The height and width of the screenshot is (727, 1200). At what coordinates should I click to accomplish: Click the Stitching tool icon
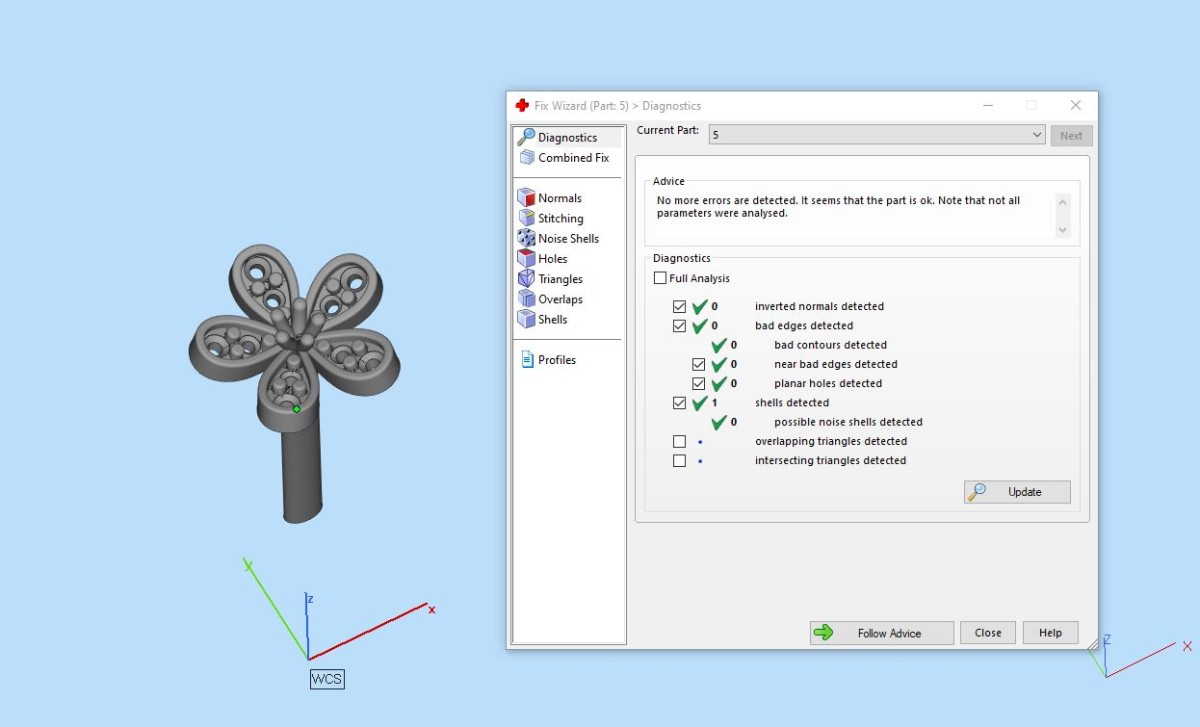(x=526, y=218)
